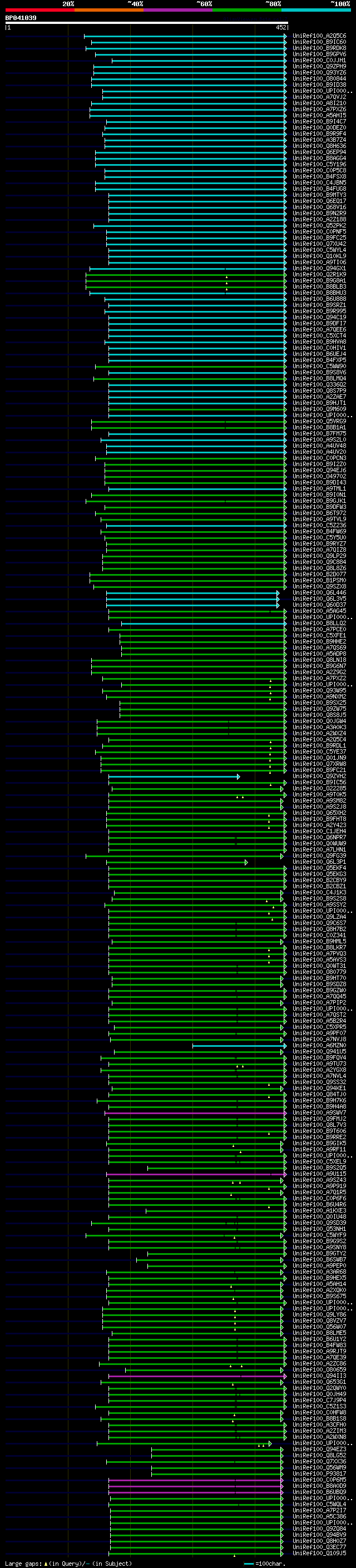Viewport: 356px width, 1568px height.
Task: Select the label UniRef100_P93817
Action: 319,1473
